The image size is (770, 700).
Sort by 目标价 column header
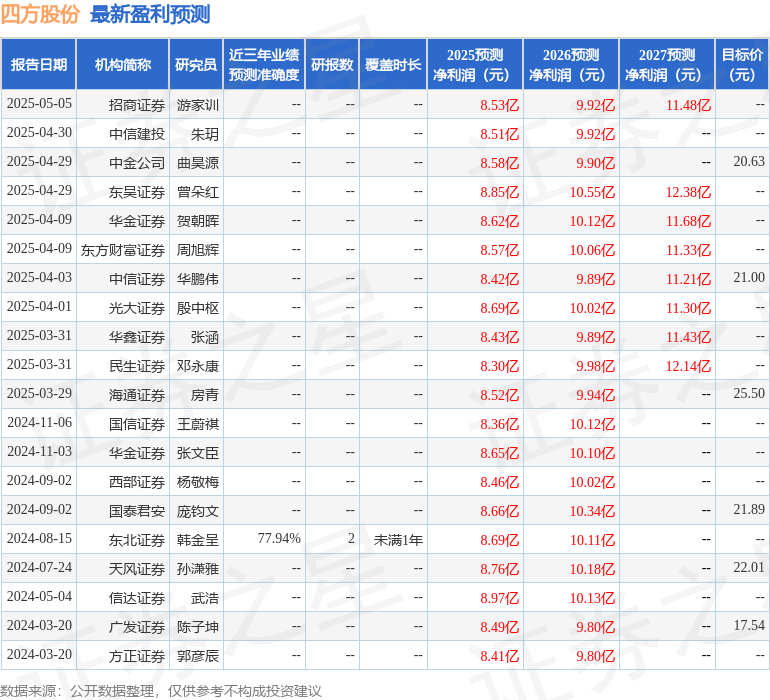coord(742,65)
